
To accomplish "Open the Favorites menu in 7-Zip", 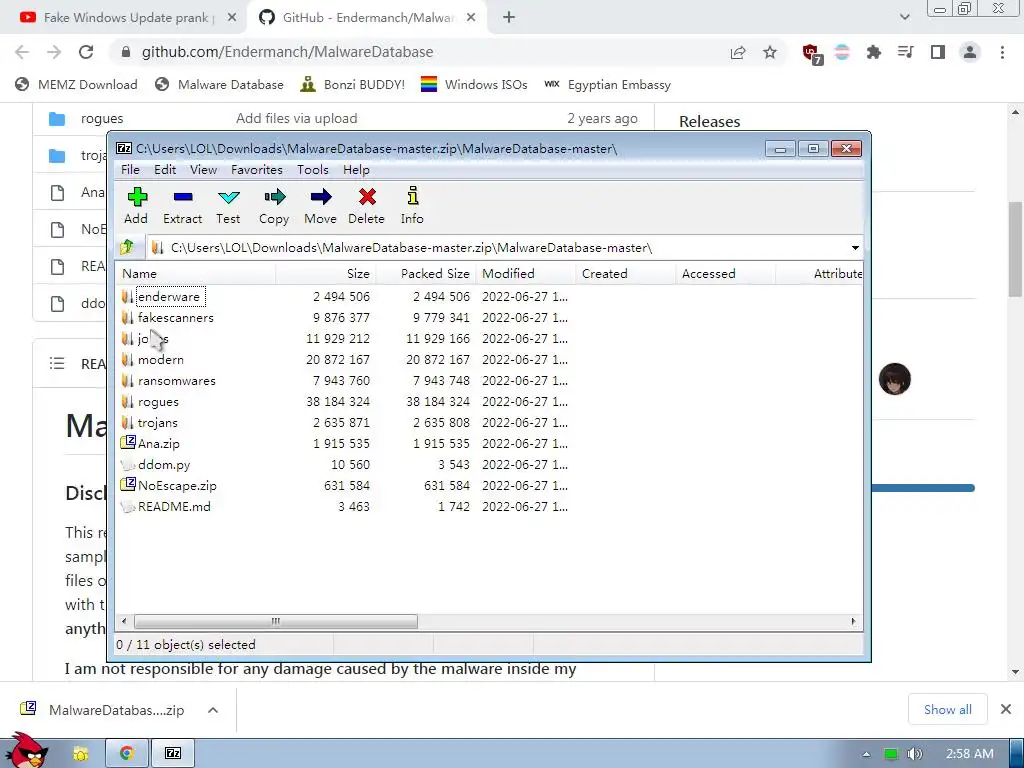I will pos(257,170).
